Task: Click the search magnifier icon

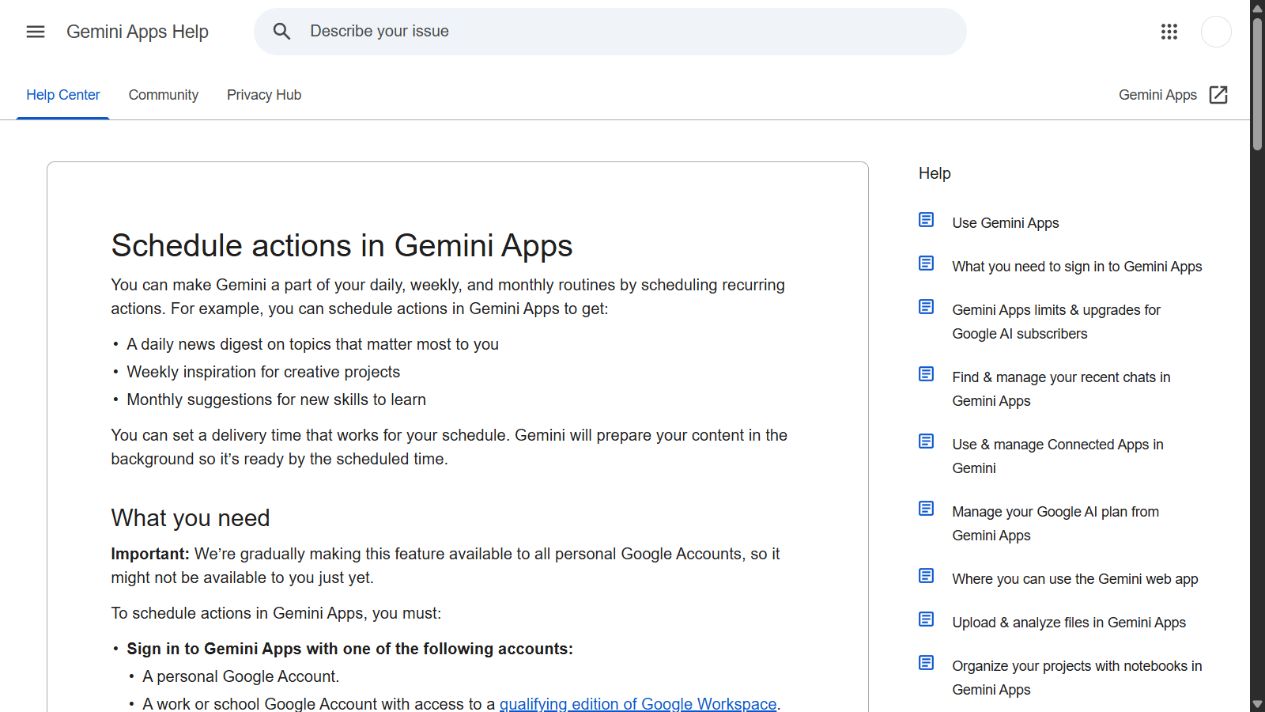Action: click(282, 31)
